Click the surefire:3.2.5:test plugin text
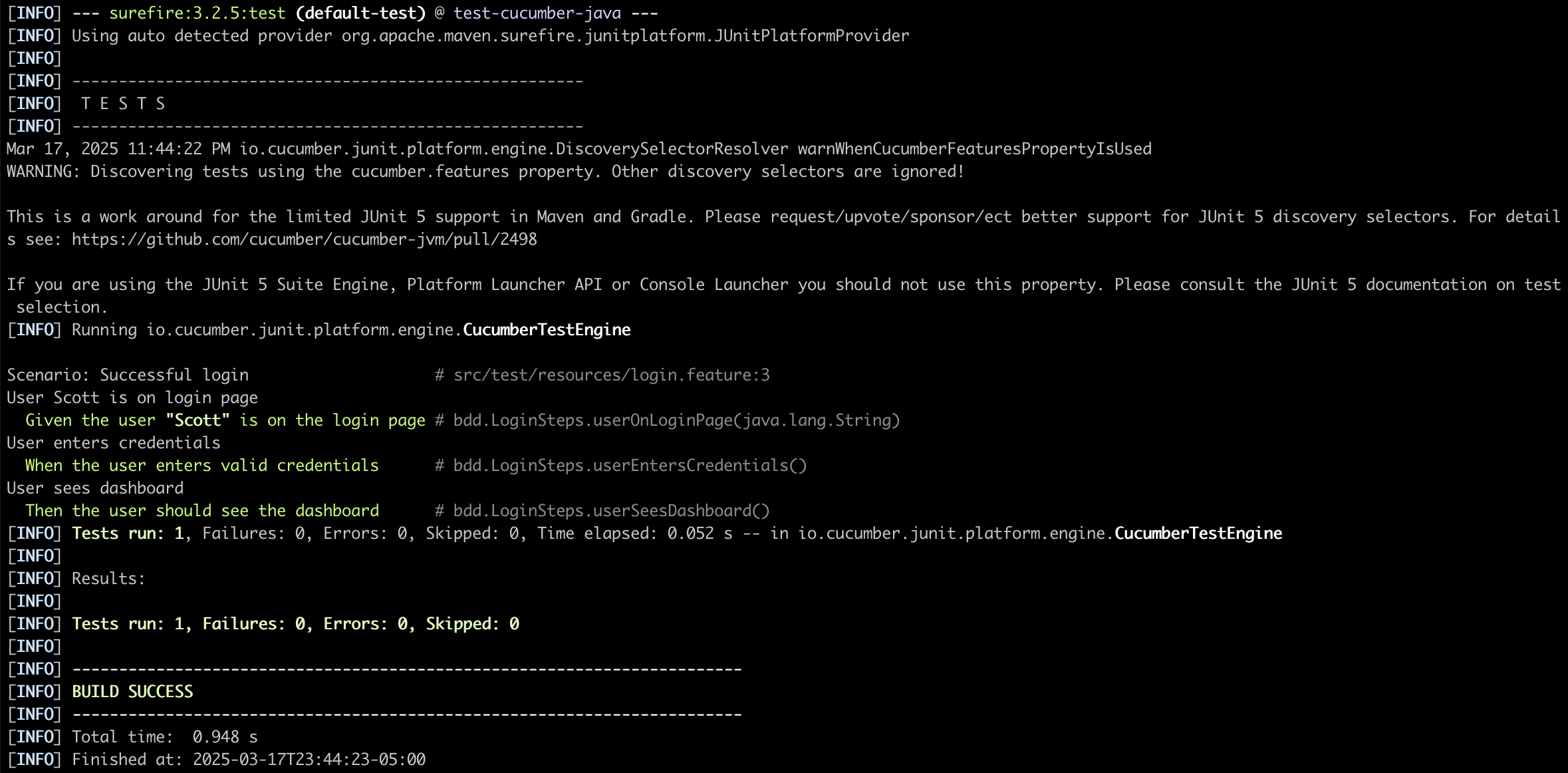1568x773 pixels. point(197,13)
